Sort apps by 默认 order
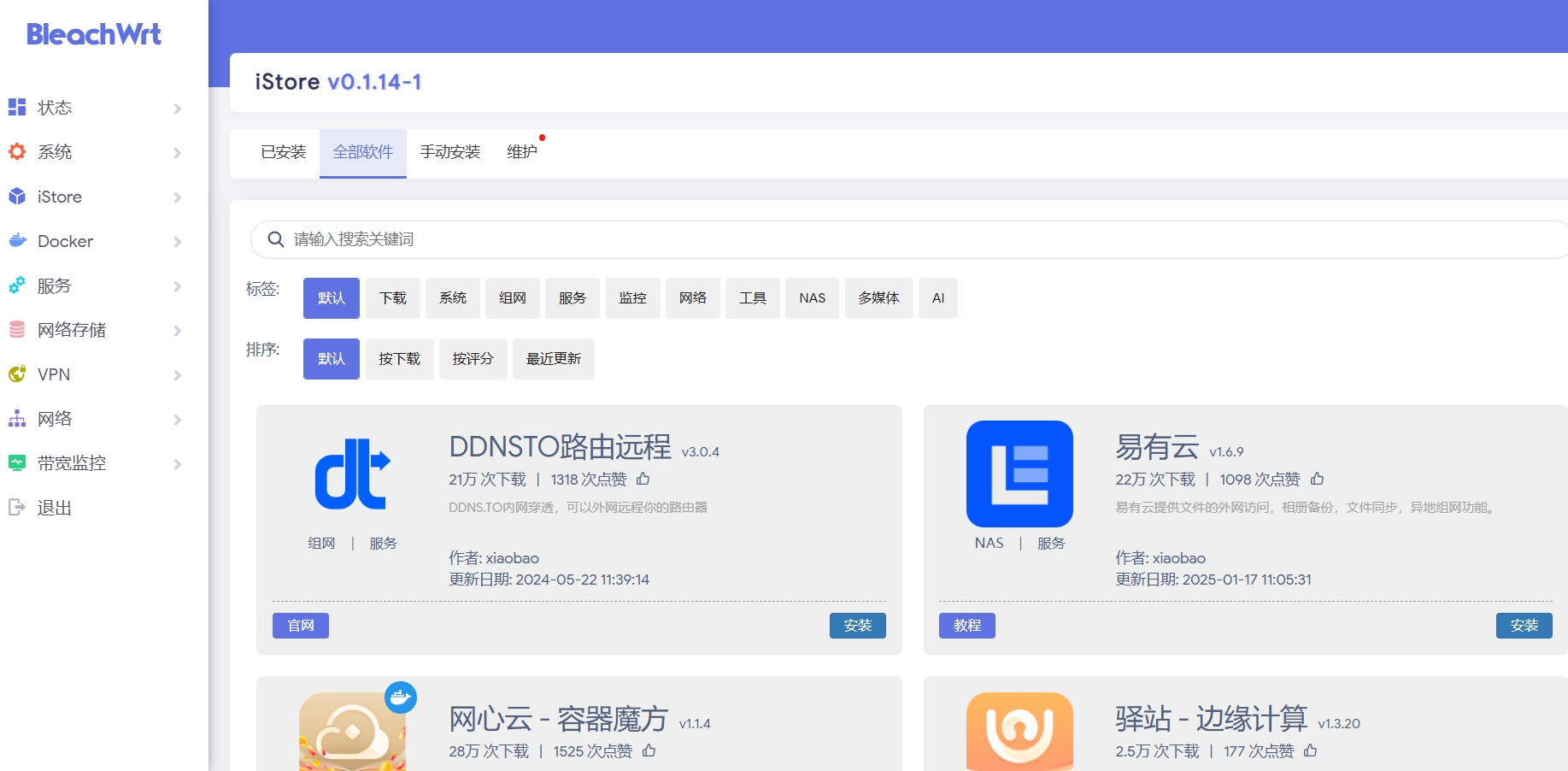 click(332, 359)
